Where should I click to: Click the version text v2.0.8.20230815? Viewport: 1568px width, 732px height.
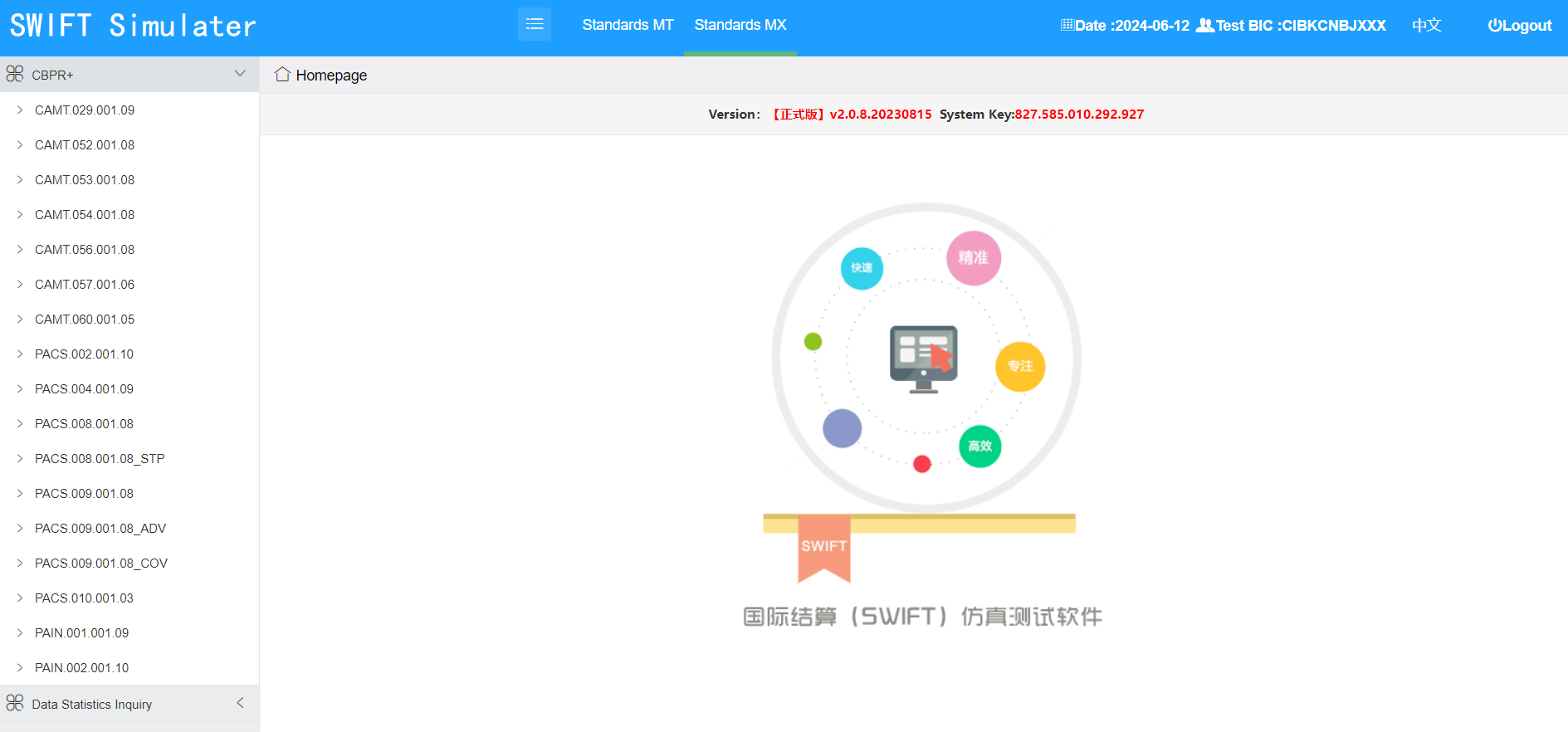(881, 115)
